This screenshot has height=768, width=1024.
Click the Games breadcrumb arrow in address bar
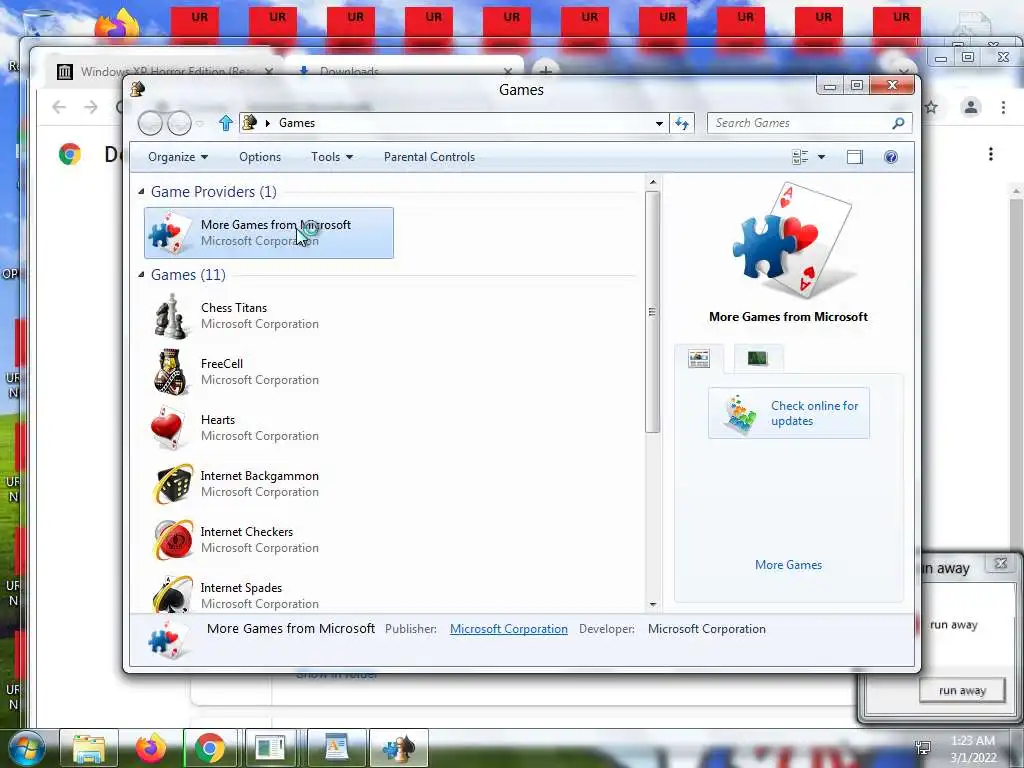point(268,123)
